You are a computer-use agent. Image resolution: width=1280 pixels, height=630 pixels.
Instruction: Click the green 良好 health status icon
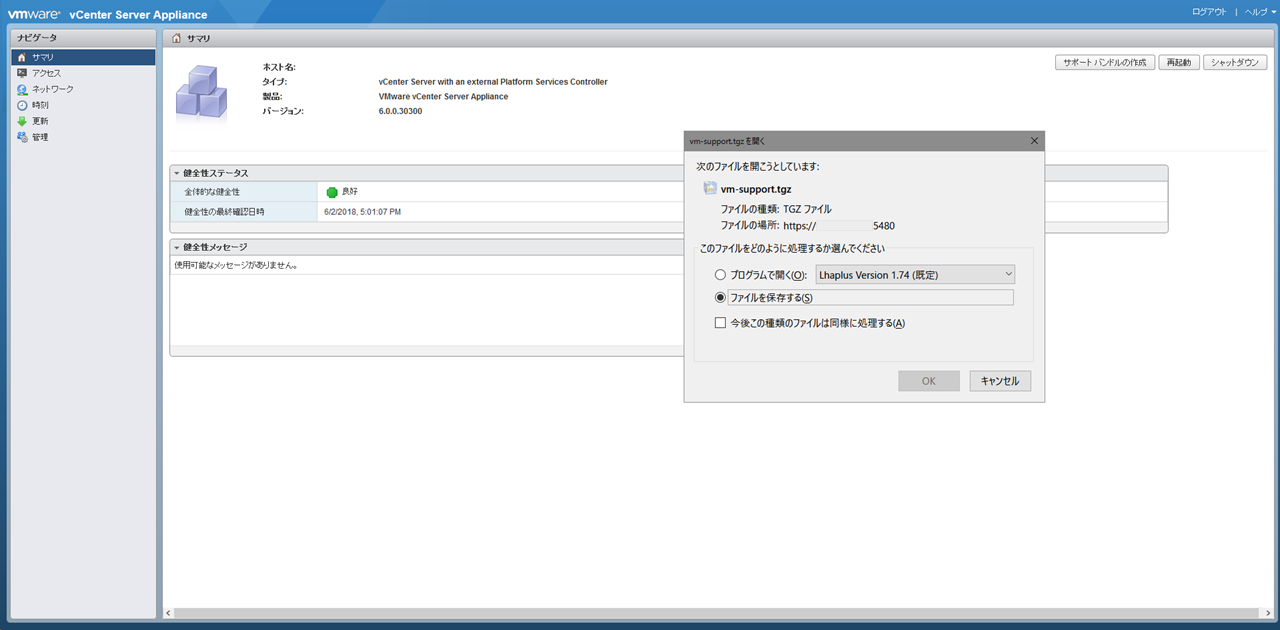(332, 192)
